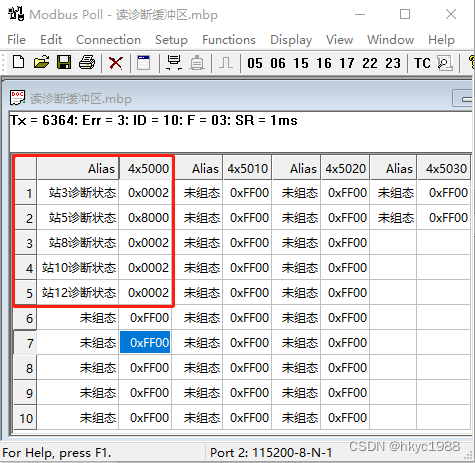Click the 站3诊断状态 alias cell
This screenshot has width=475, height=463.
coord(78,193)
